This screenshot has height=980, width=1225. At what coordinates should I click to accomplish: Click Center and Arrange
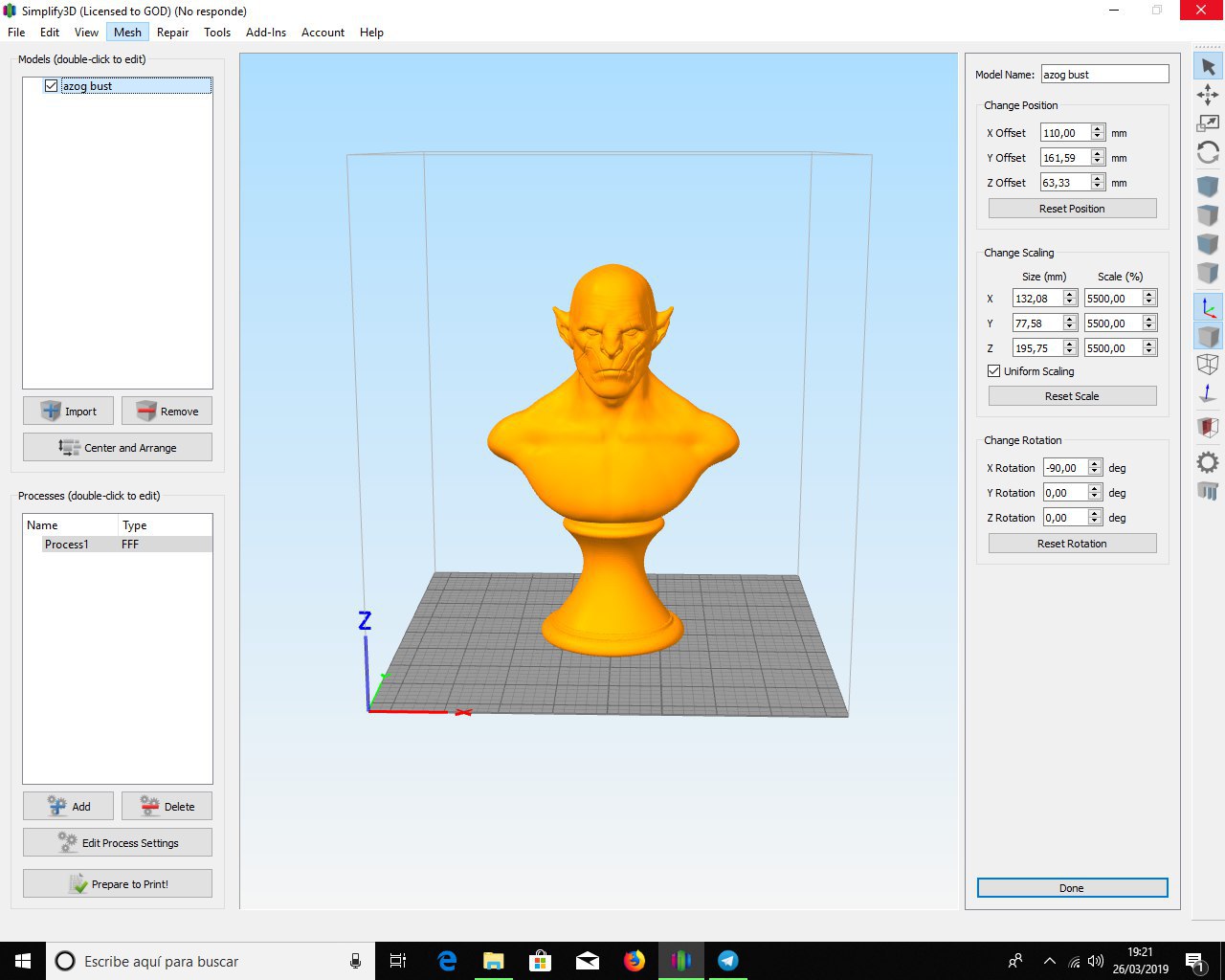point(118,447)
